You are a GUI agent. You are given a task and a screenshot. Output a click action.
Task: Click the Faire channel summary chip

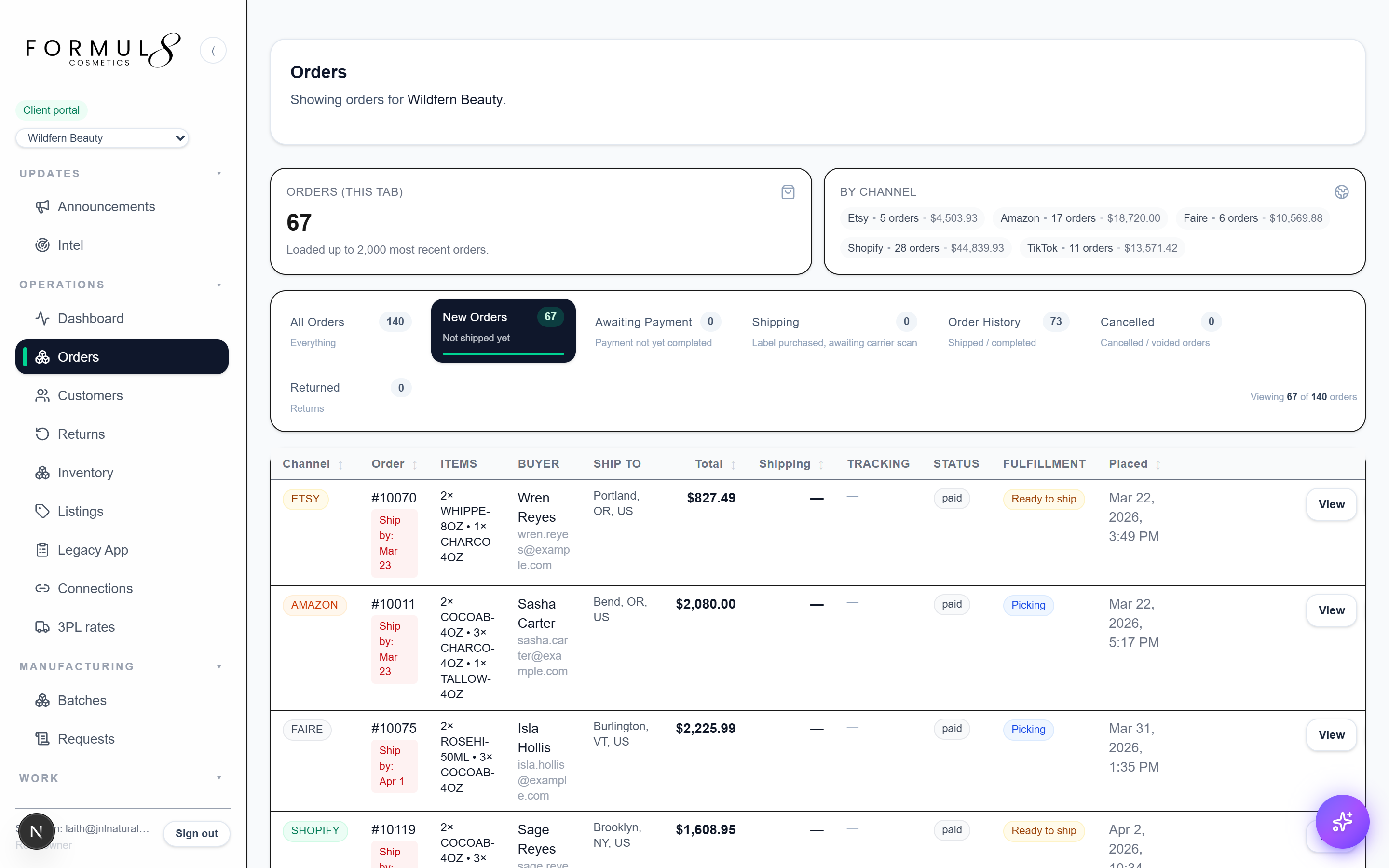(1253, 218)
